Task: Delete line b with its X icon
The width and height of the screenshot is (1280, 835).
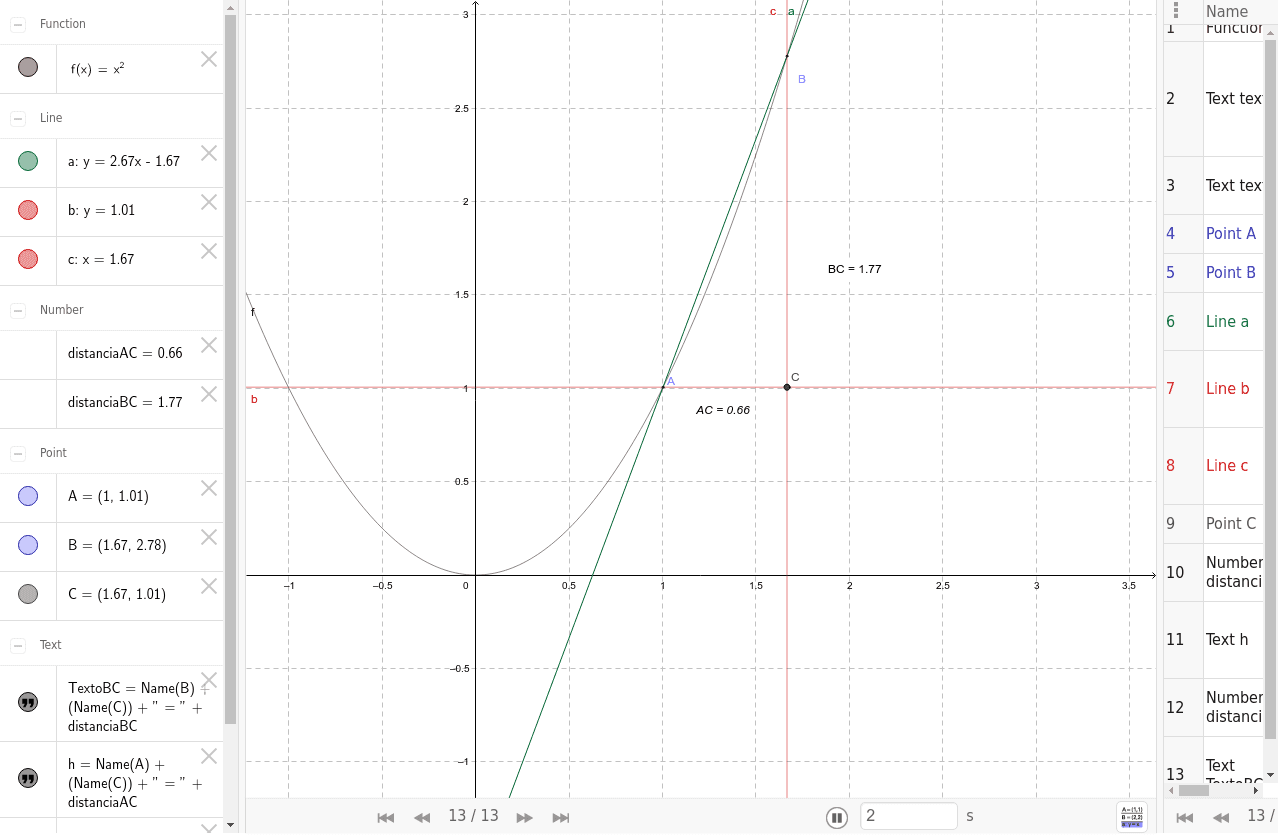Action: [x=209, y=202]
